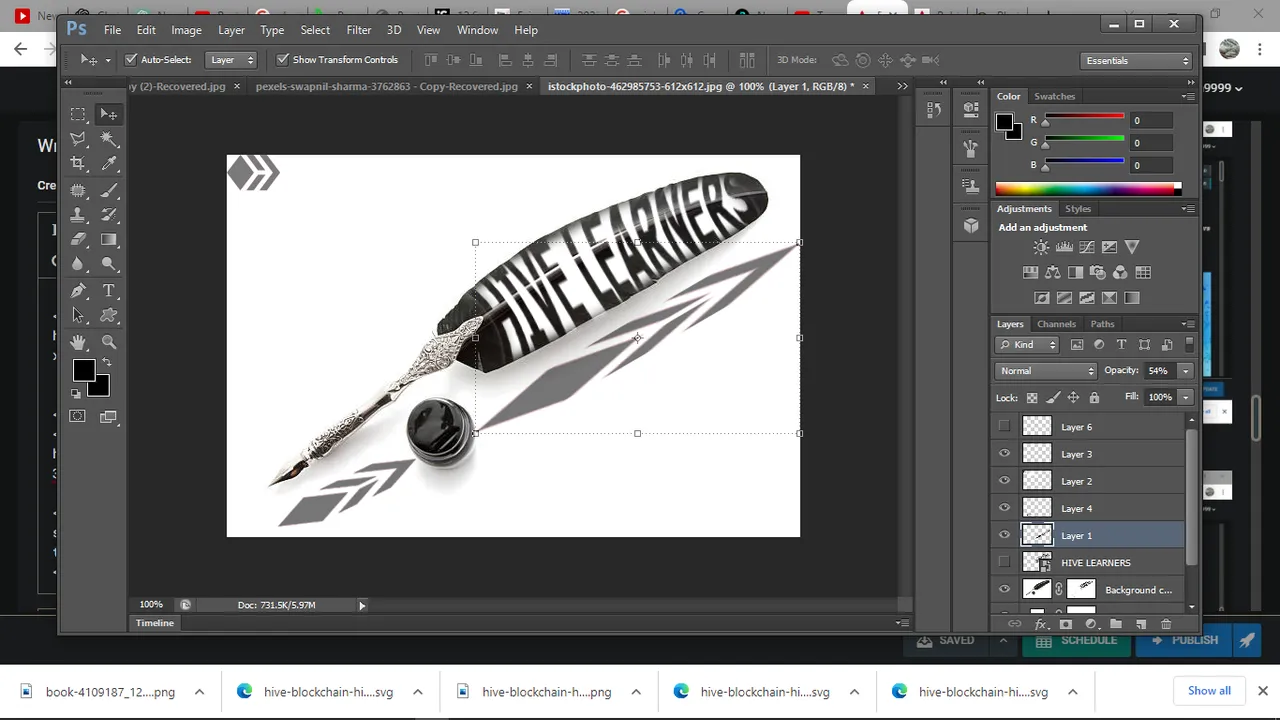
Task: Select the Horizontal Type tool
Action: [109, 291]
